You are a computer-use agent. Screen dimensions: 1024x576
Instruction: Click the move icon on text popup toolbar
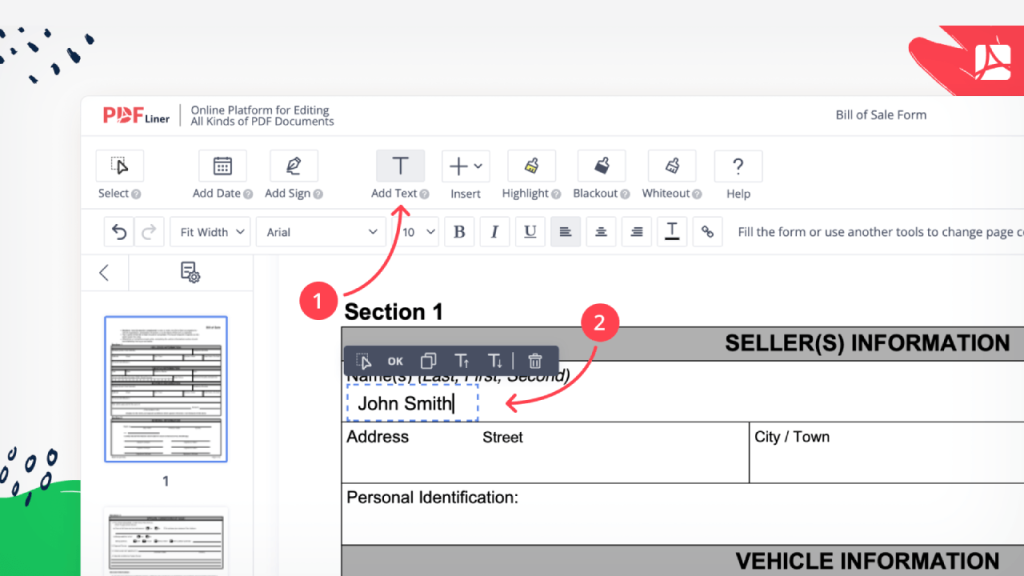tap(364, 360)
